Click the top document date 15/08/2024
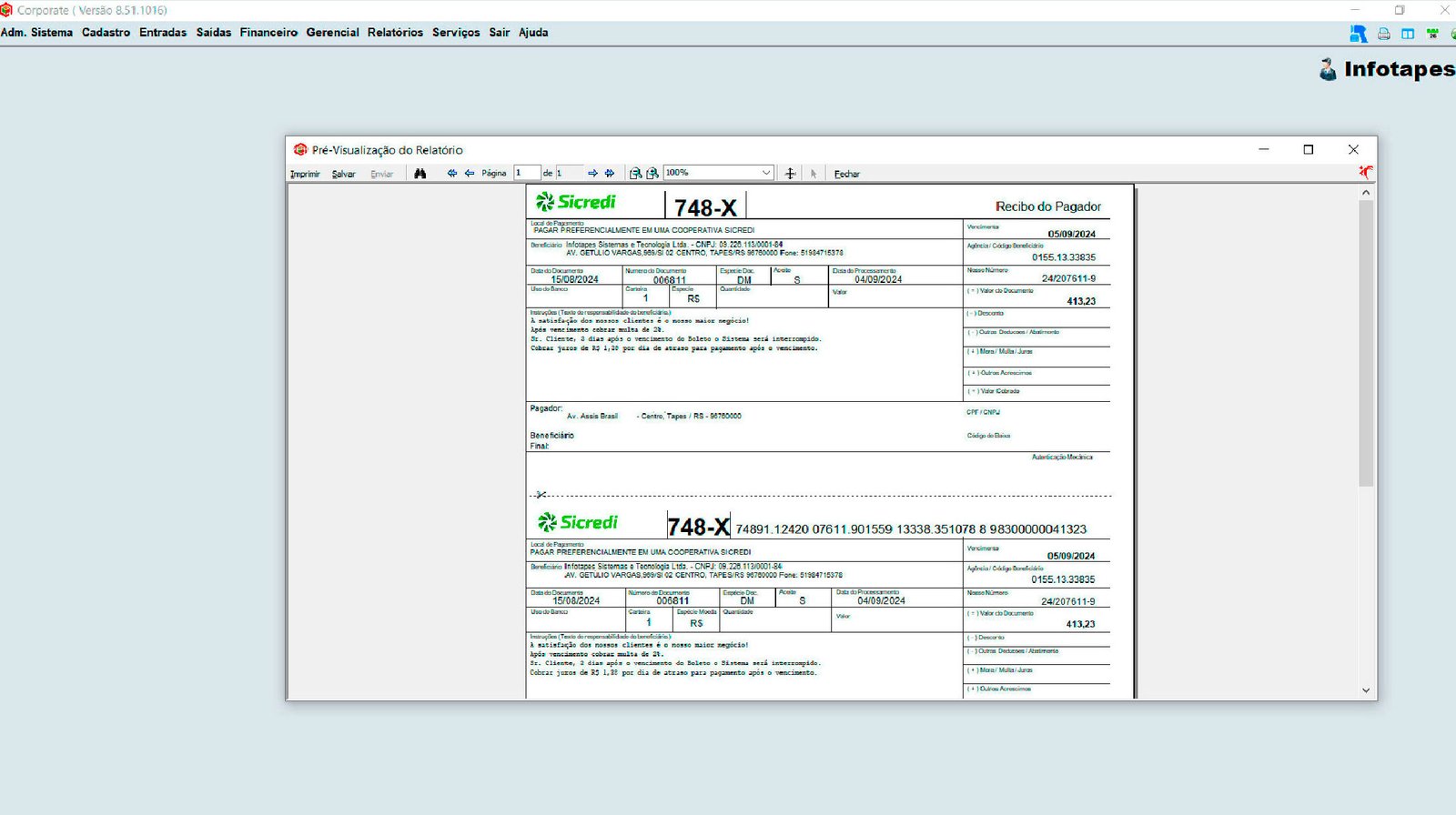 point(574,279)
